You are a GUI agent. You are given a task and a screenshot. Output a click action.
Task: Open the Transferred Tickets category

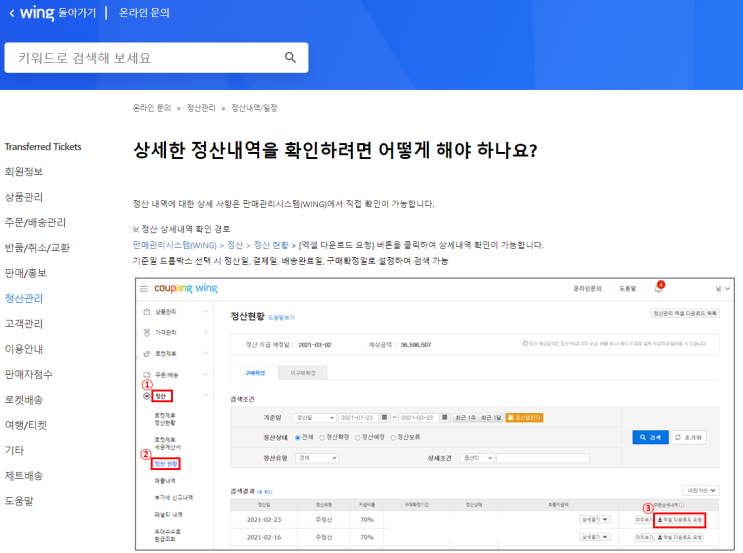coord(43,146)
